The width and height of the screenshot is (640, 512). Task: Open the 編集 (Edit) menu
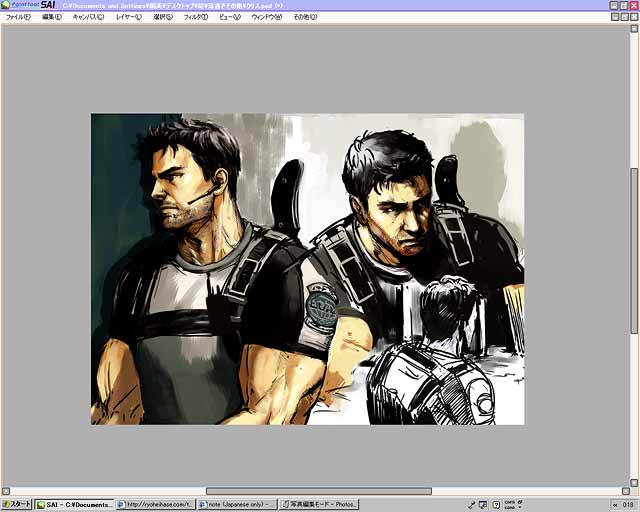[x=52, y=17]
